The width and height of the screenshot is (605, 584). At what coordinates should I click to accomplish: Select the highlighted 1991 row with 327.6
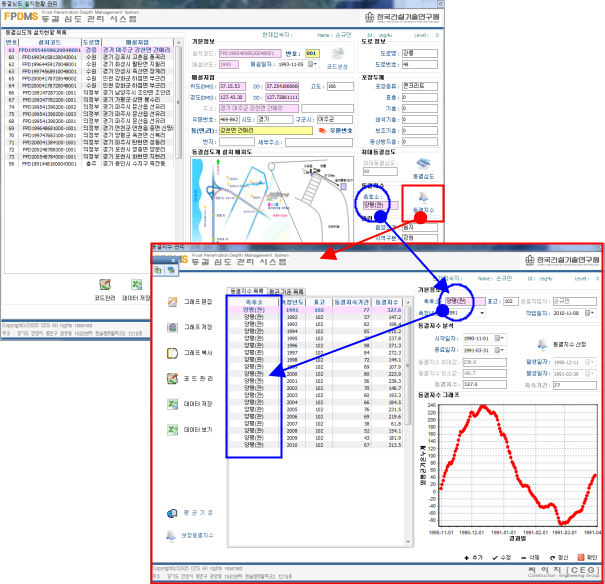point(316,310)
